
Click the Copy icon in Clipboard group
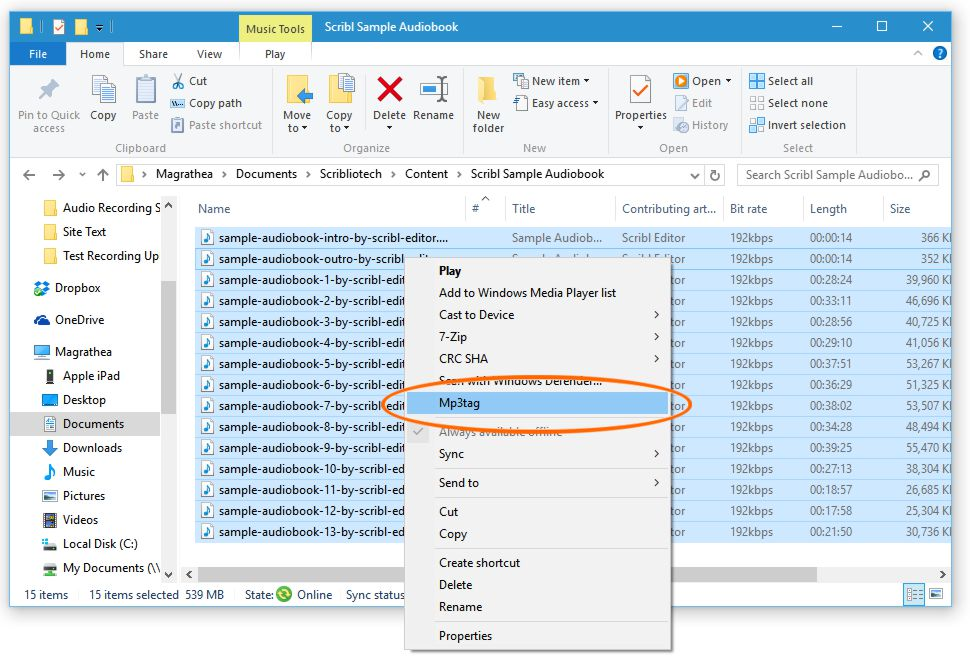(x=103, y=90)
